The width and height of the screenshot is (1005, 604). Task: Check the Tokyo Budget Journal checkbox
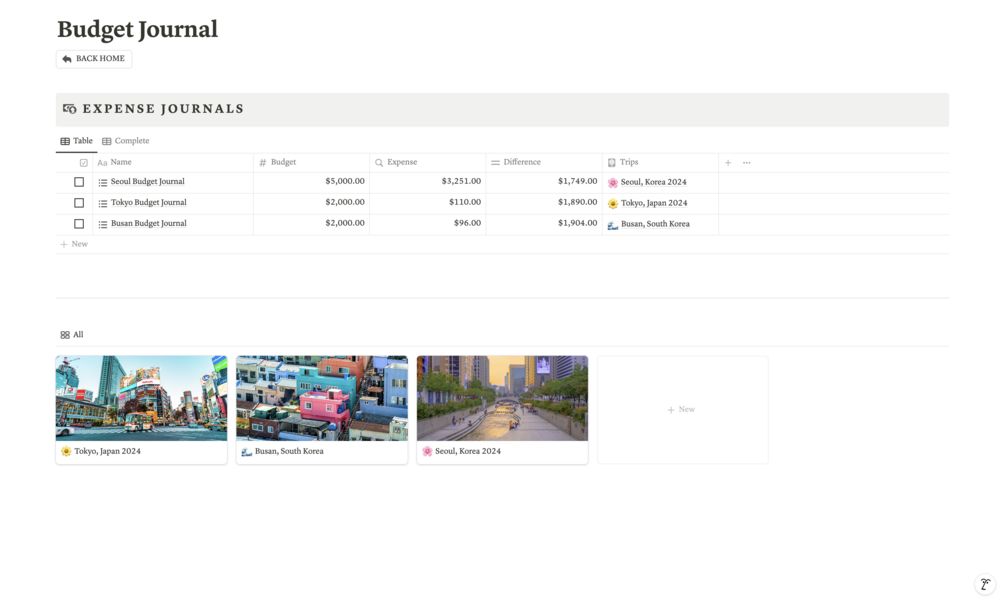pyautogui.click(x=79, y=203)
